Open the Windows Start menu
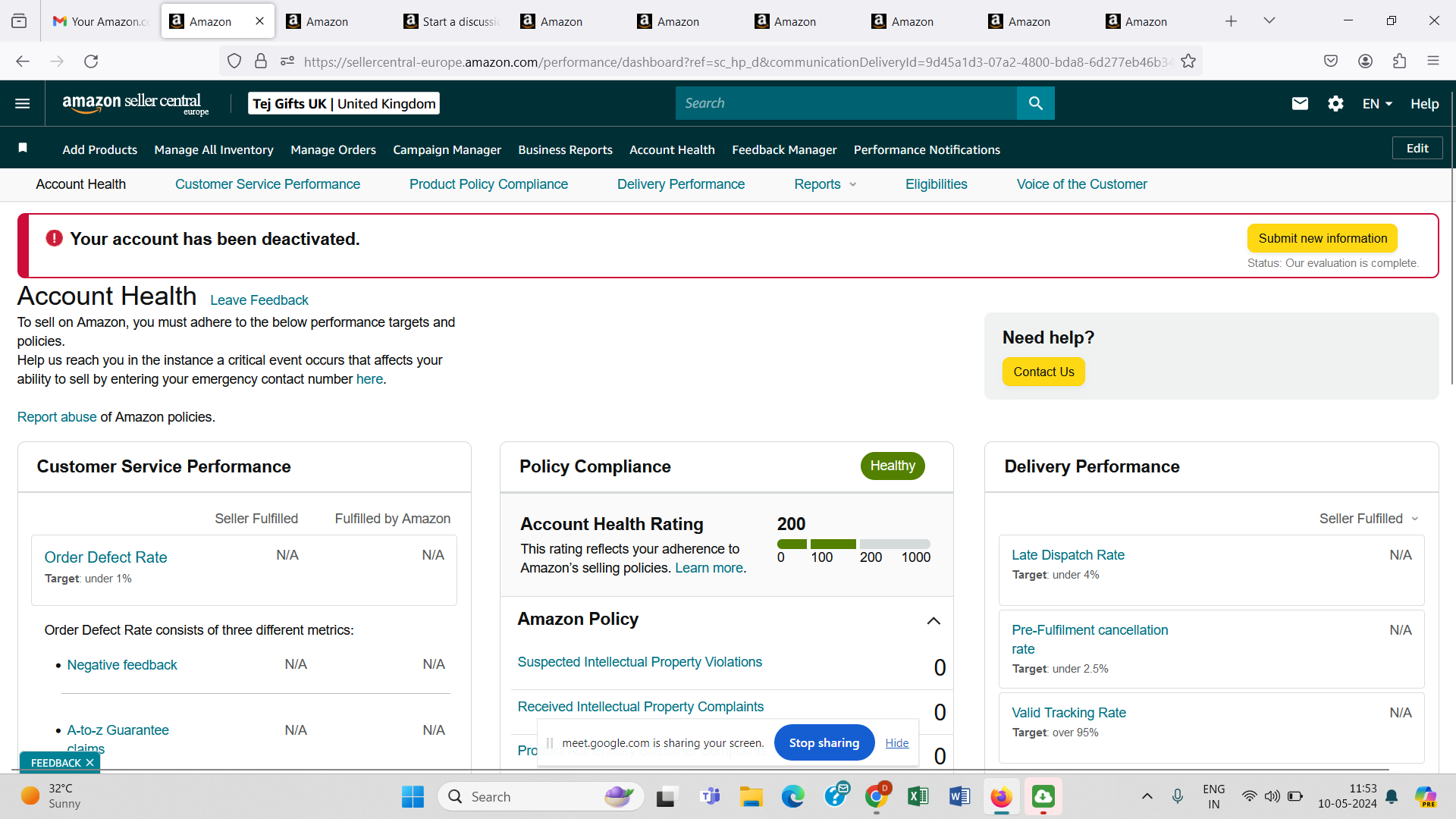The height and width of the screenshot is (819, 1456). (413, 797)
